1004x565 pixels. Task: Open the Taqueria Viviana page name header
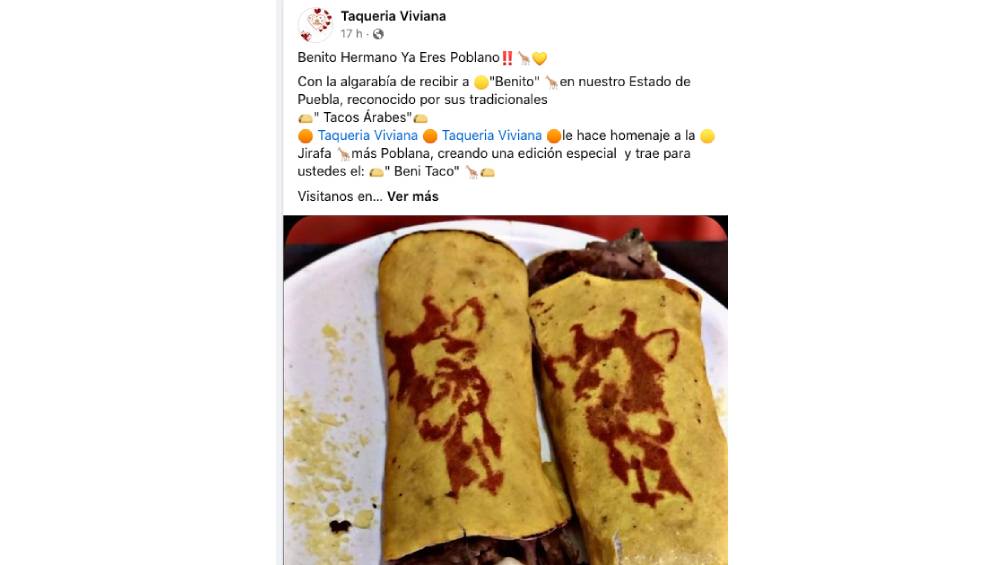tap(393, 16)
